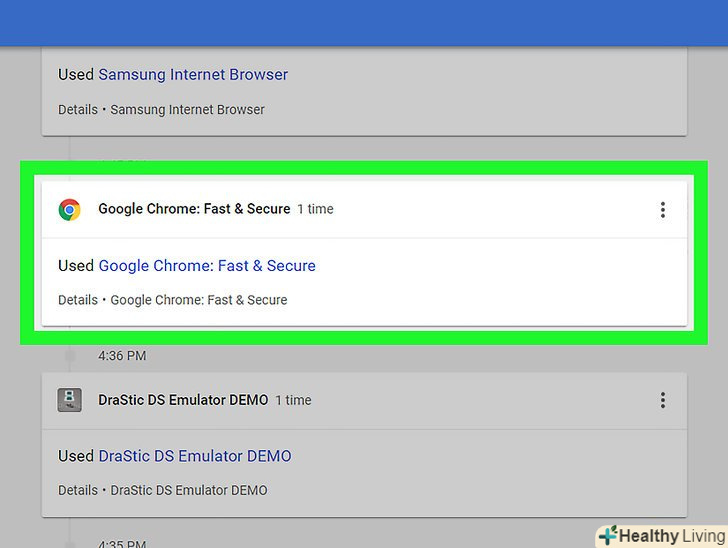Image resolution: width=728 pixels, height=548 pixels.
Task: Click the bold Google Chrome: Fast & Secure header
Action: [194, 209]
